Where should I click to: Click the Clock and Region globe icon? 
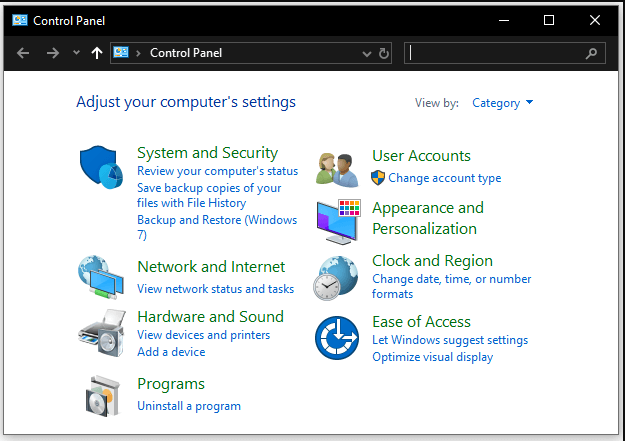[x=337, y=276]
